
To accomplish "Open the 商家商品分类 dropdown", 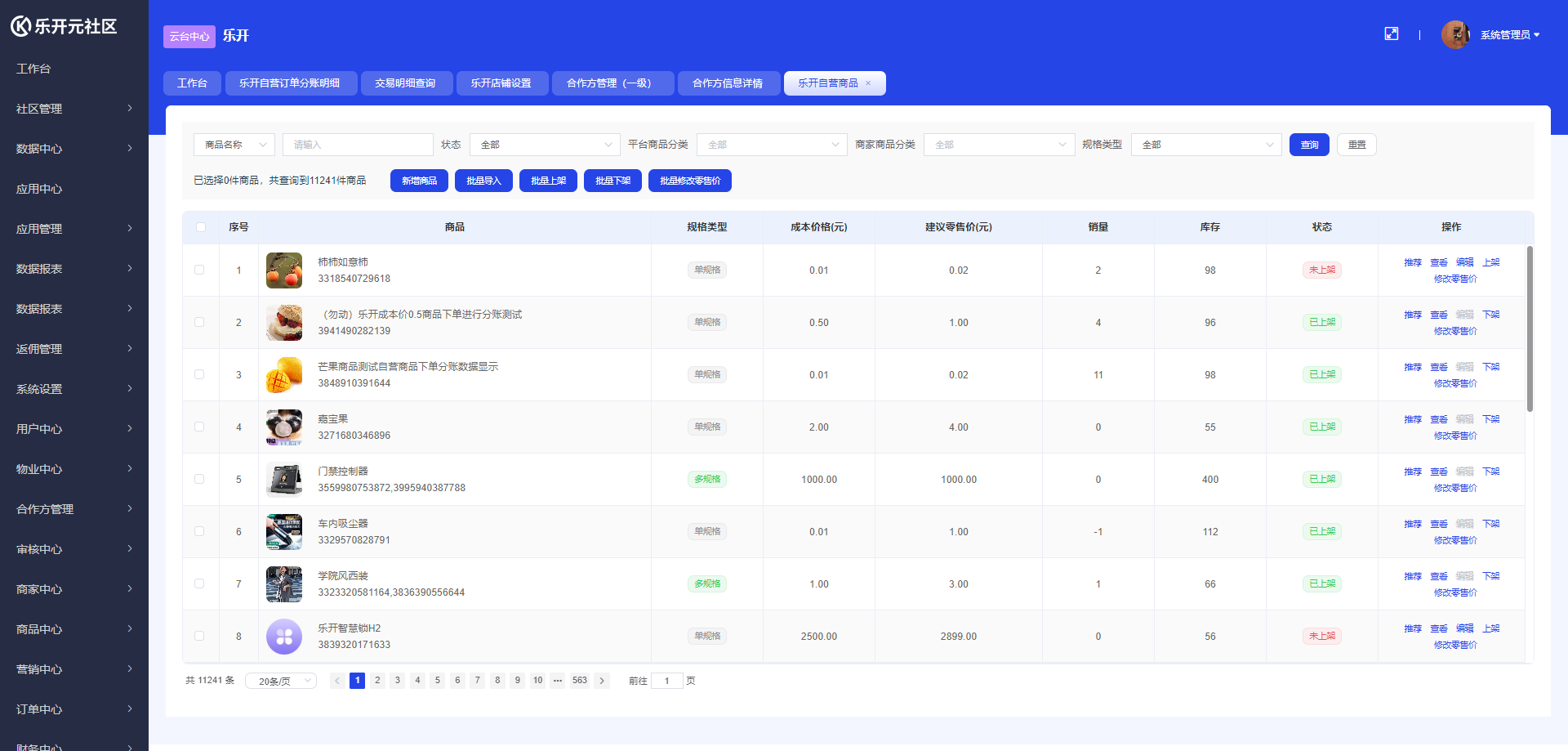I will (x=999, y=145).
